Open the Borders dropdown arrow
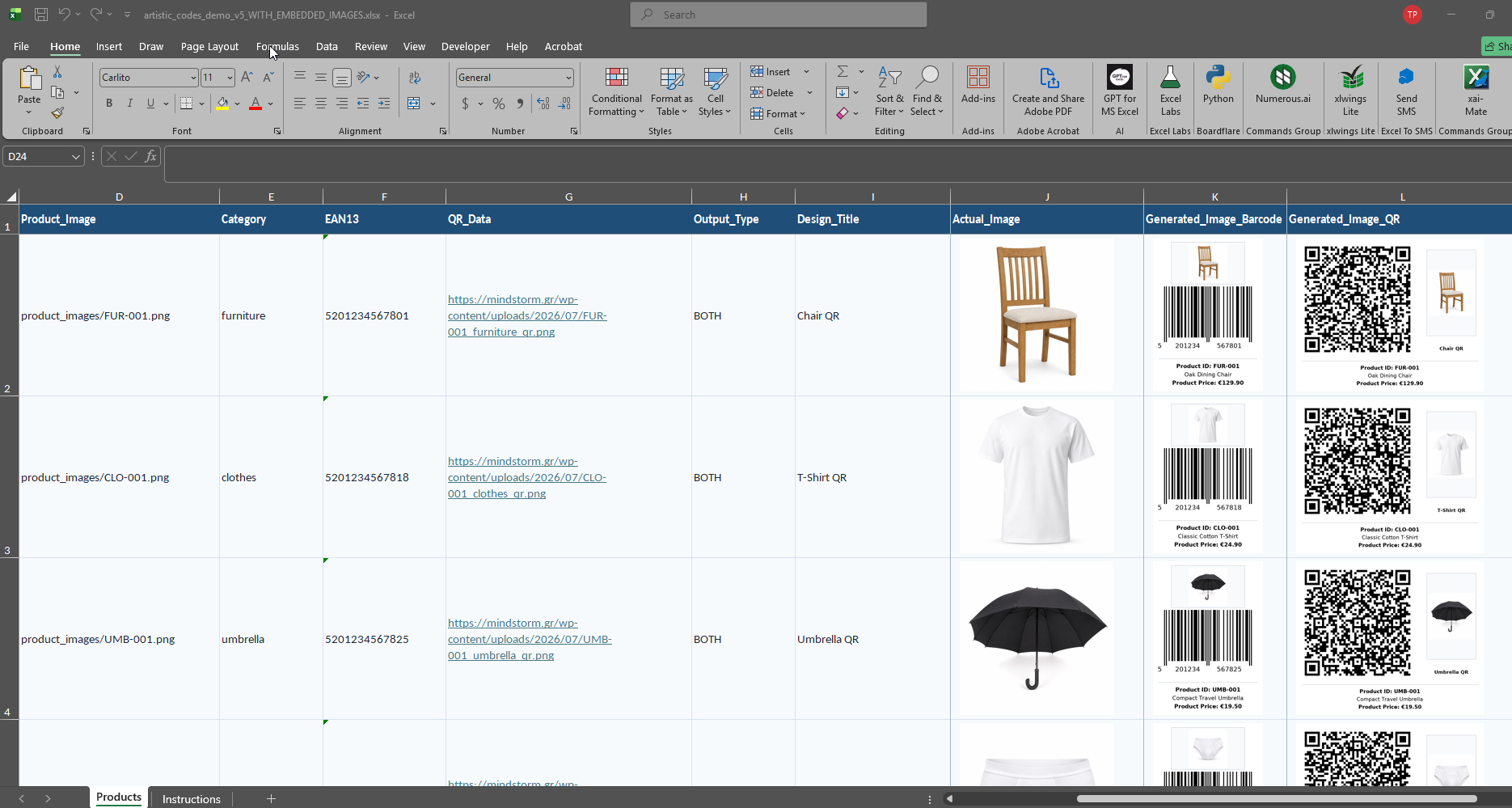1512x808 pixels. pos(201,104)
